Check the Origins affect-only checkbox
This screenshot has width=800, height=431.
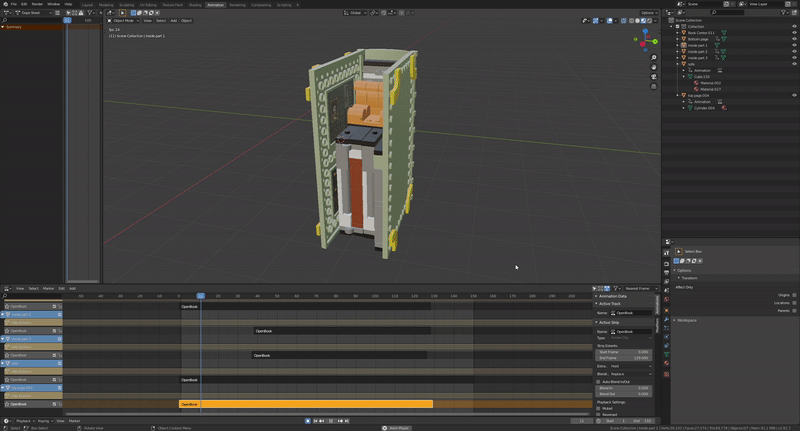(794, 295)
